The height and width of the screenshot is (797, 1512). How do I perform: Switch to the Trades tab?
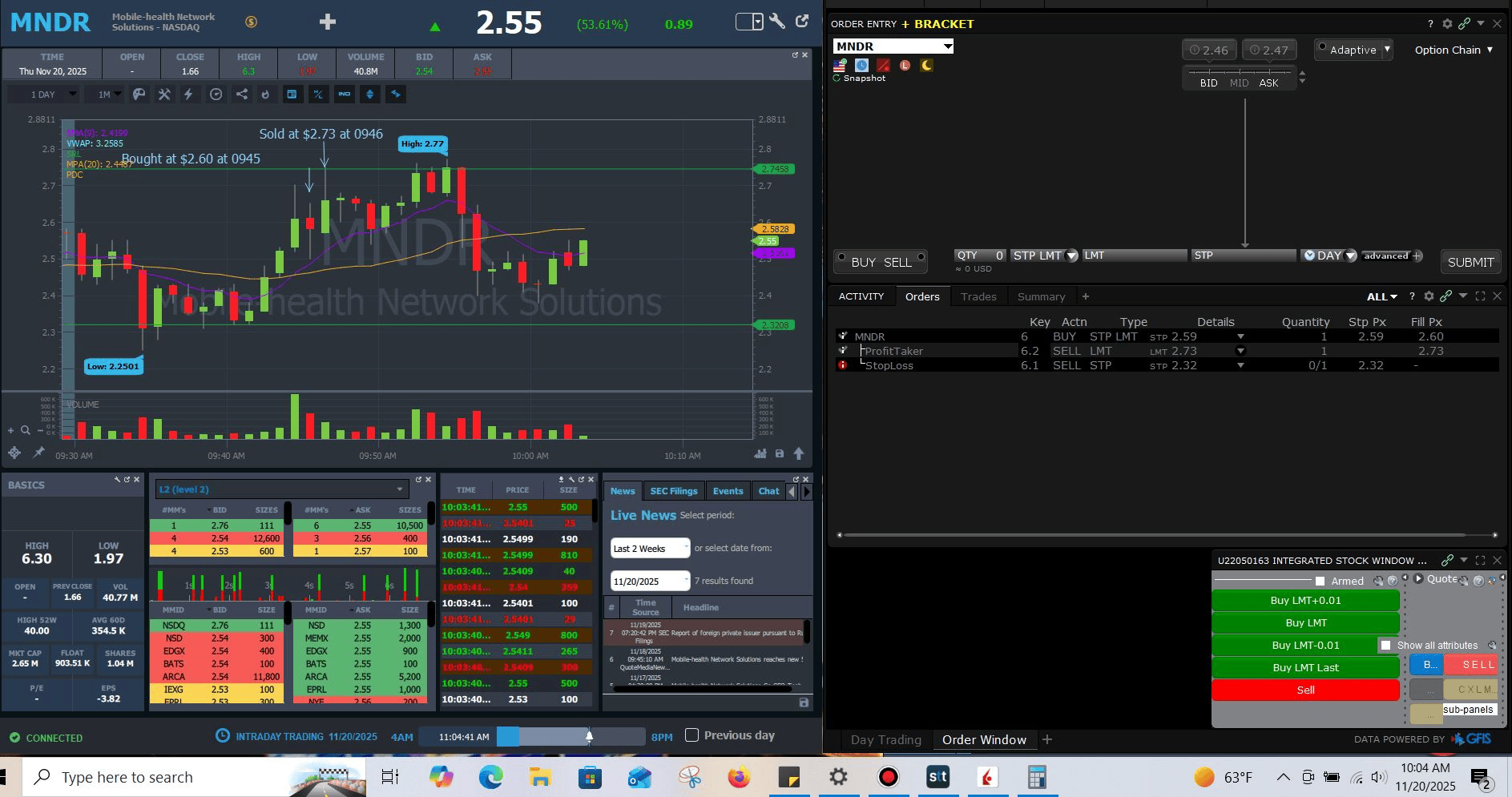pos(978,296)
